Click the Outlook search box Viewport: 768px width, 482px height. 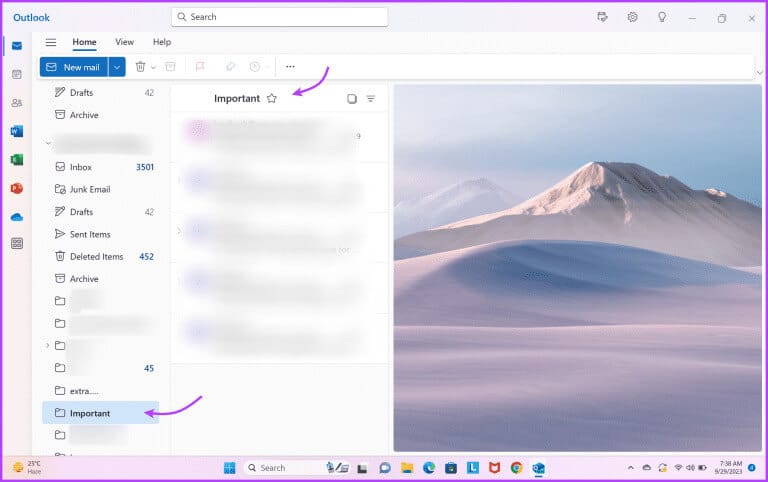pyautogui.click(x=280, y=17)
